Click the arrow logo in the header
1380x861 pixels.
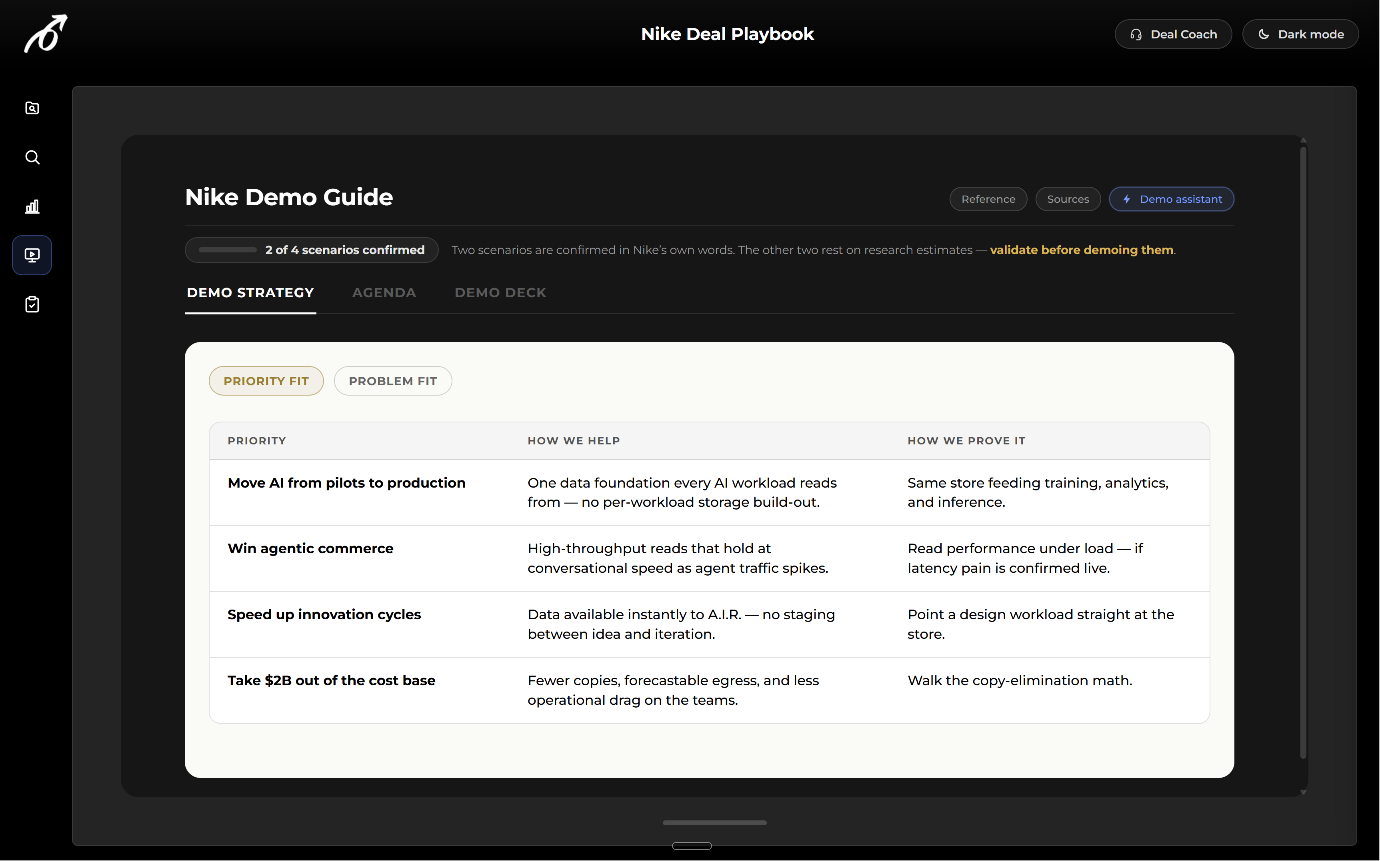(x=46, y=34)
